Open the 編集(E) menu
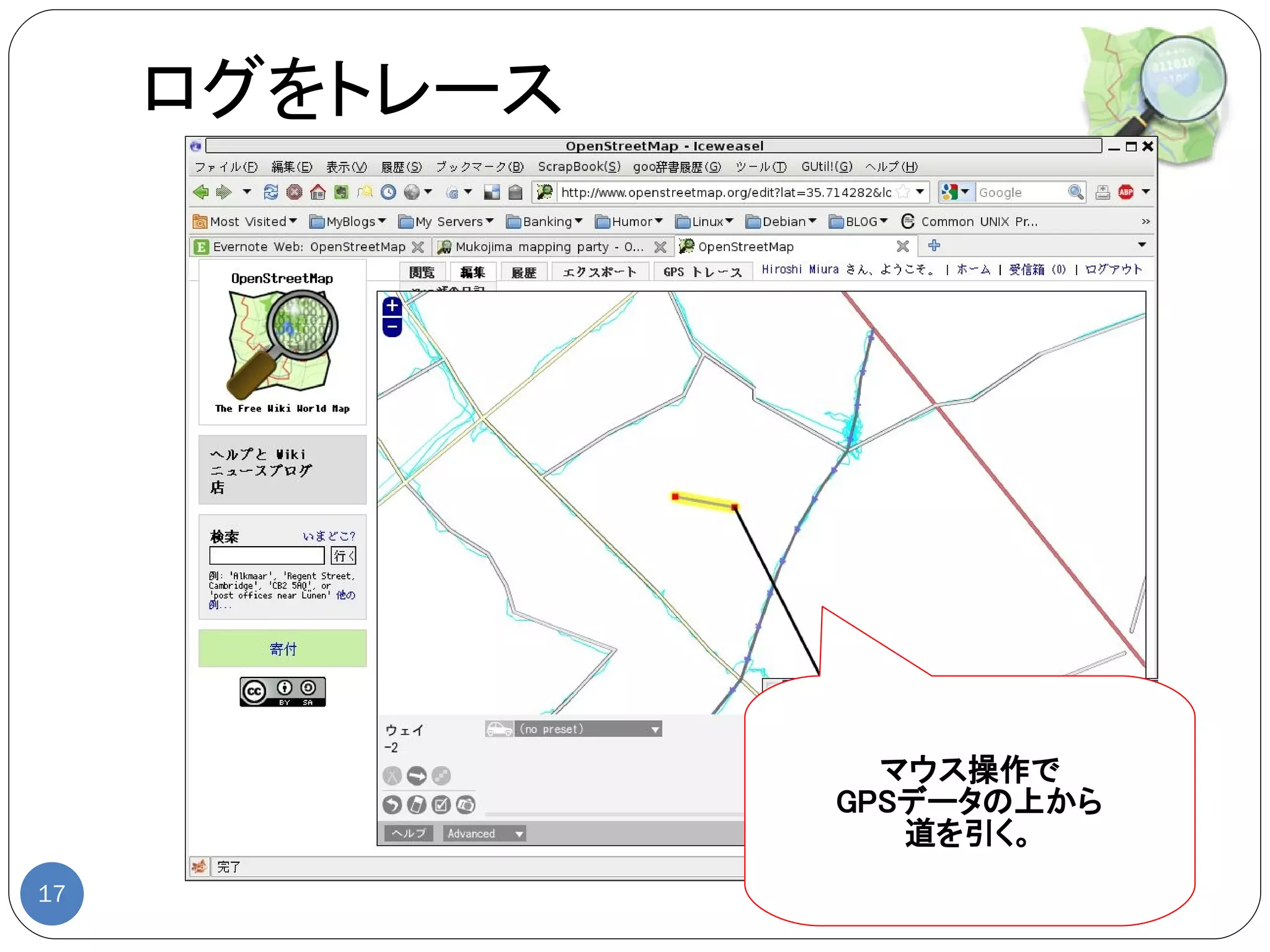The height and width of the screenshot is (952, 1270). point(292,167)
